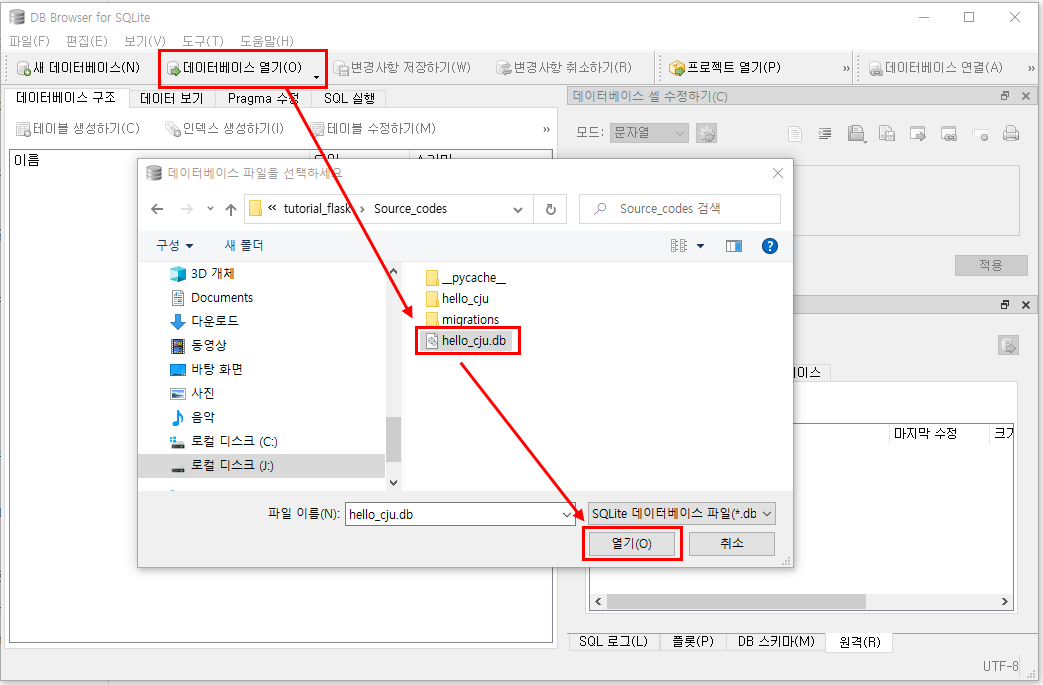The image size is (1043, 685).
Task: Open view options dropdown in file dialog
Action: [x=700, y=246]
